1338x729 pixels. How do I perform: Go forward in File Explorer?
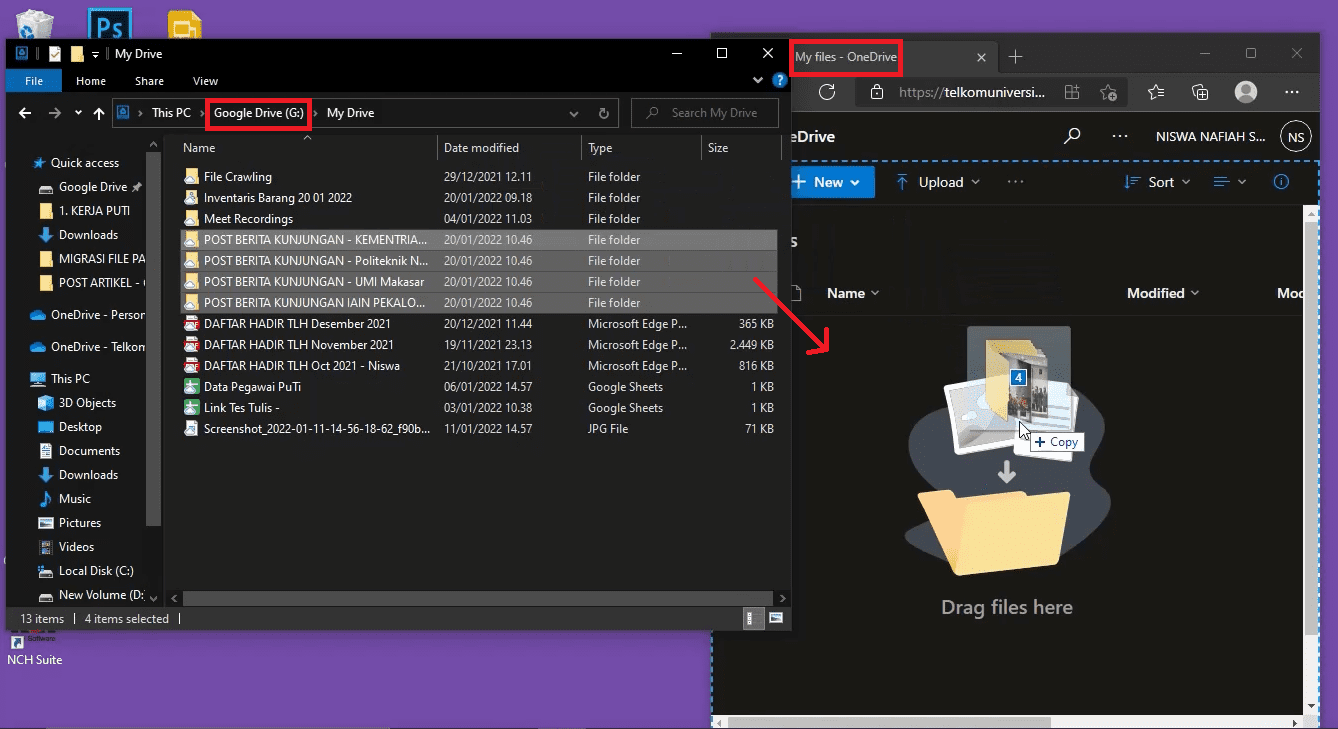[55, 113]
